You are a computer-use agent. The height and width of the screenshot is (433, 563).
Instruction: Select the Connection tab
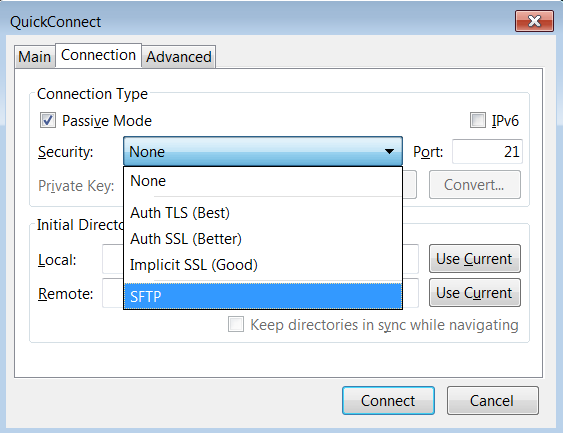coord(98,55)
